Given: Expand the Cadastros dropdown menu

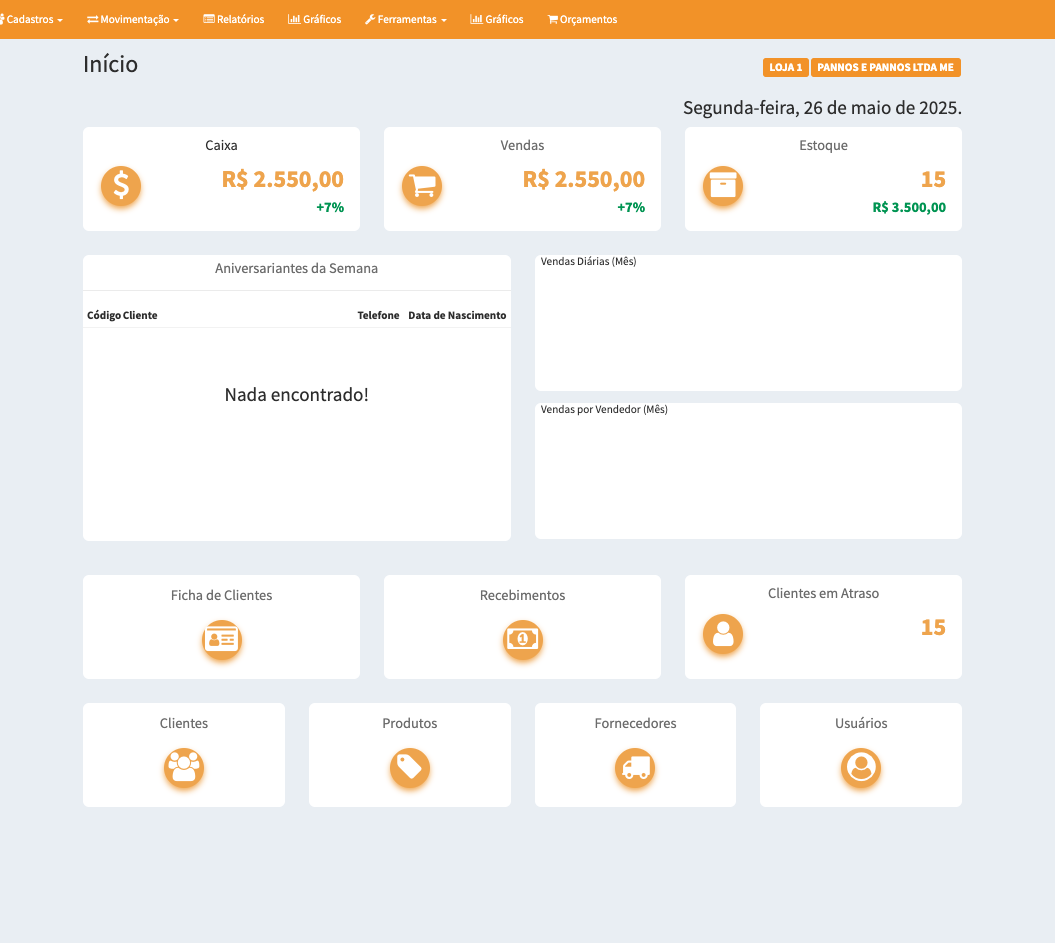Looking at the screenshot, I should tap(32, 19).
